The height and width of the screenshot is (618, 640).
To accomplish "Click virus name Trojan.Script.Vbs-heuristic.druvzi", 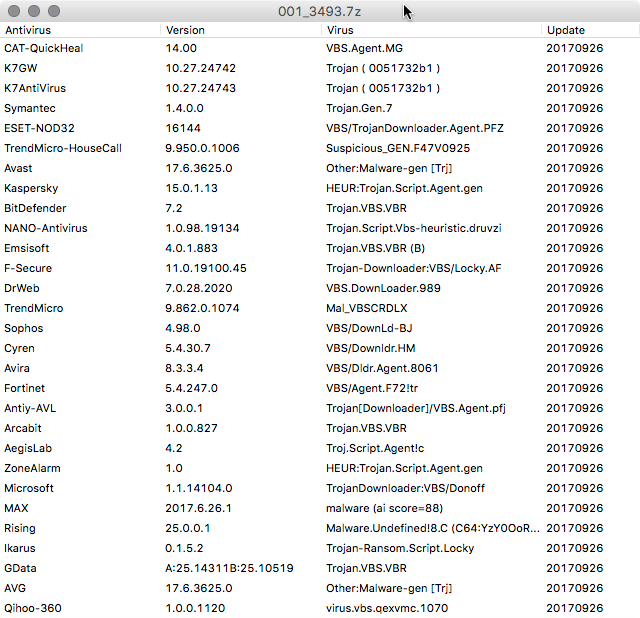I will click(x=413, y=228).
